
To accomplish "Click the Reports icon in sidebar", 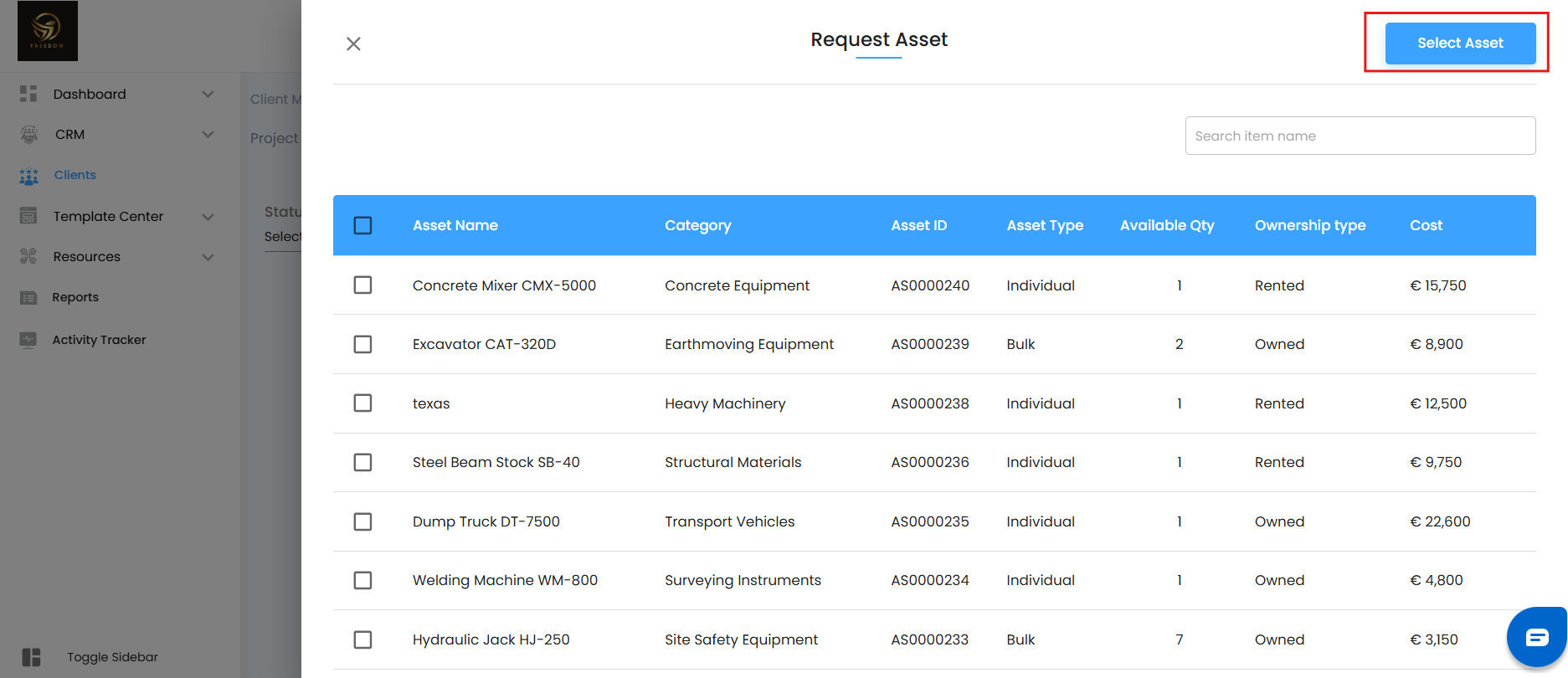I will pos(28,297).
